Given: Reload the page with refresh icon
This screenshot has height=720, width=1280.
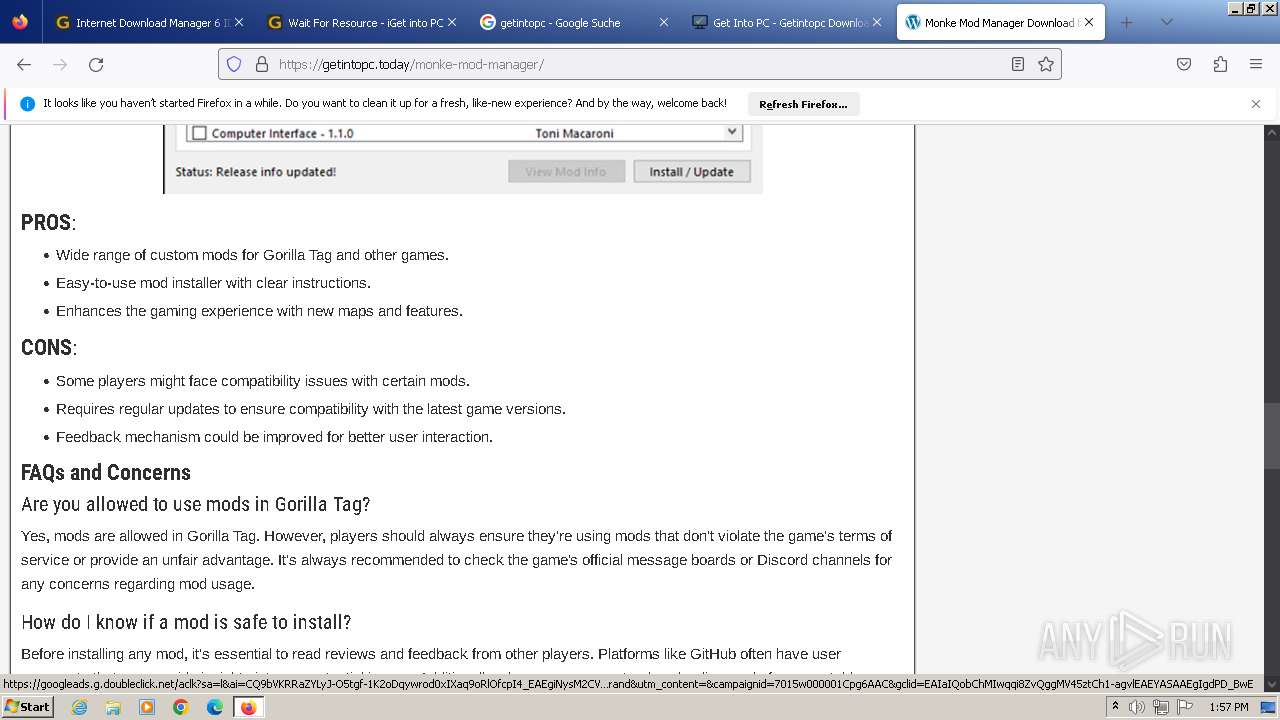Looking at the screenshot, I should pyautogui.click(x=96, y=64).
